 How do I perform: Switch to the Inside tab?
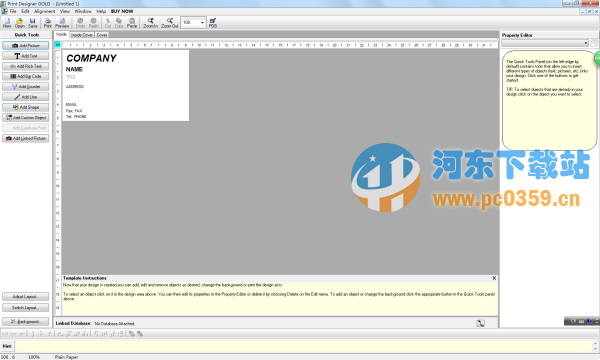pyautogui.click(x=61, y=34)
